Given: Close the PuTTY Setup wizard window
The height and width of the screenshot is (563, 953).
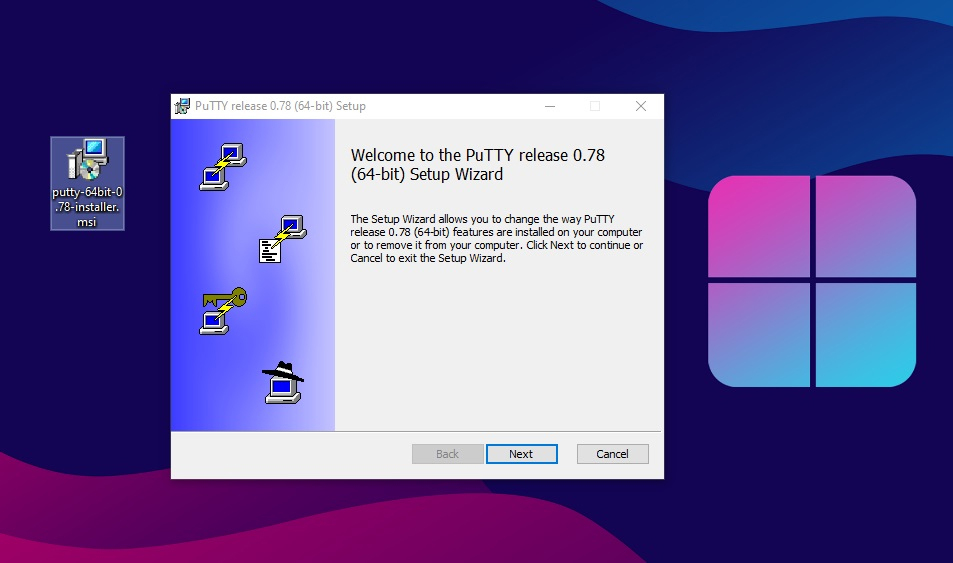Looking at the screenshot, I should point(641,106).
